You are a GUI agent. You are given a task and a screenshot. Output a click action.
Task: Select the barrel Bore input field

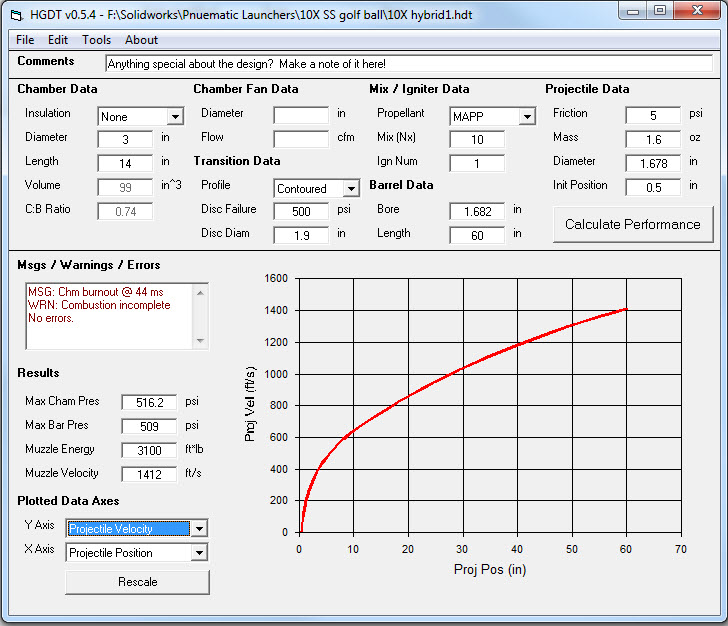476,211
